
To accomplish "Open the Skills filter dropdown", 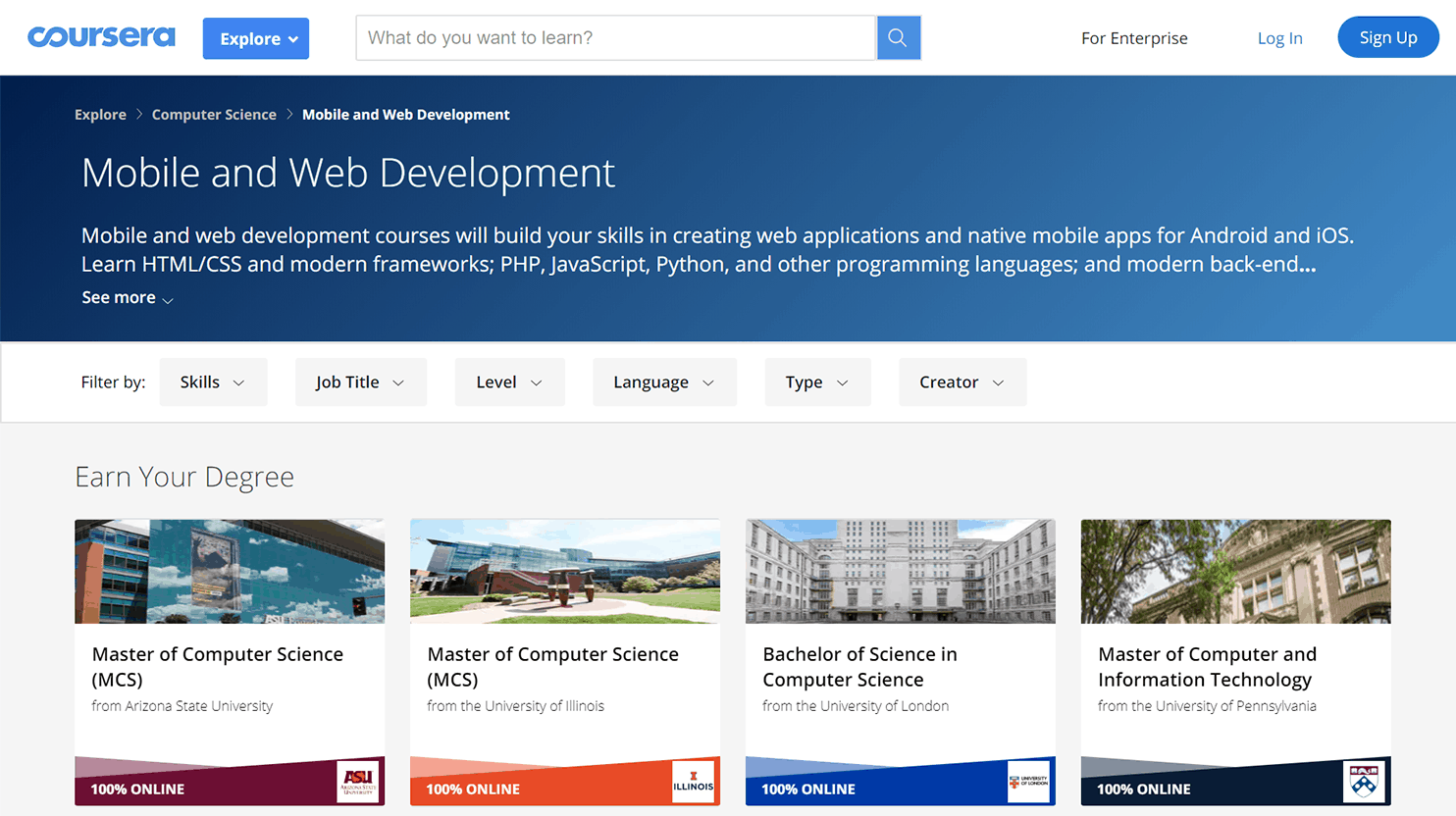I will click(213, 382).
